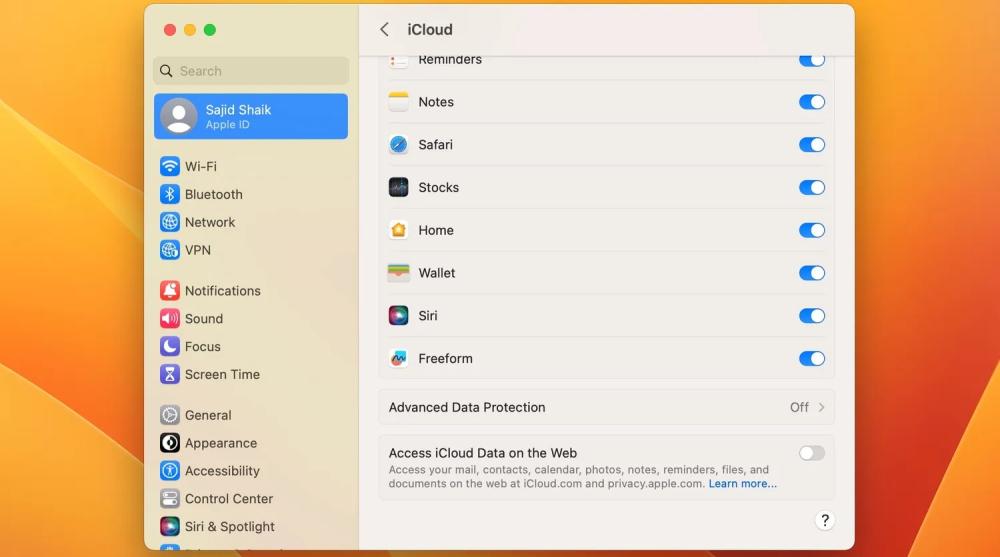The image size is (1000, 557).
Task: Click the General gear icon
Action: tap(170, 415)
